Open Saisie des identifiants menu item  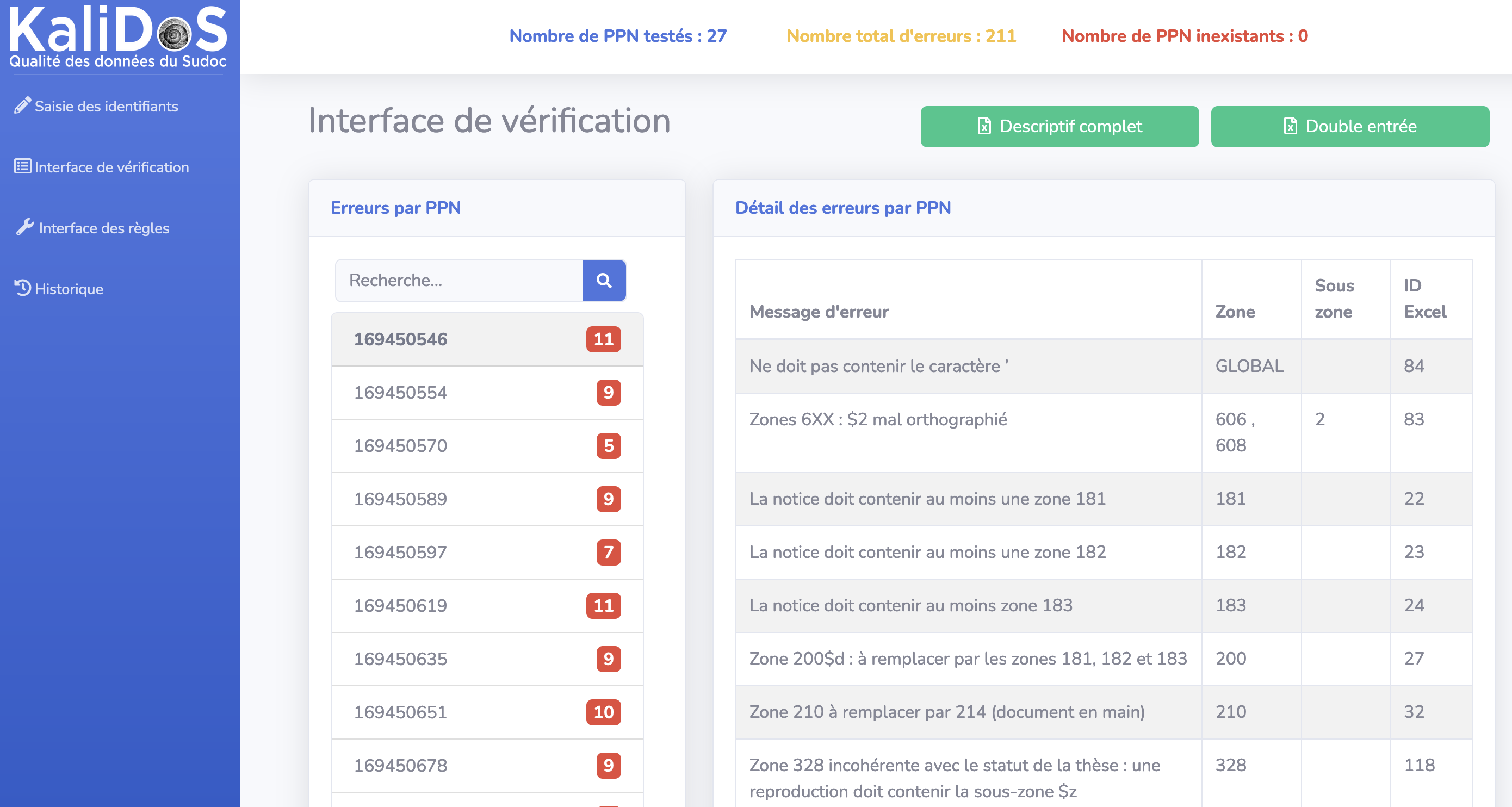coord(106,106)
